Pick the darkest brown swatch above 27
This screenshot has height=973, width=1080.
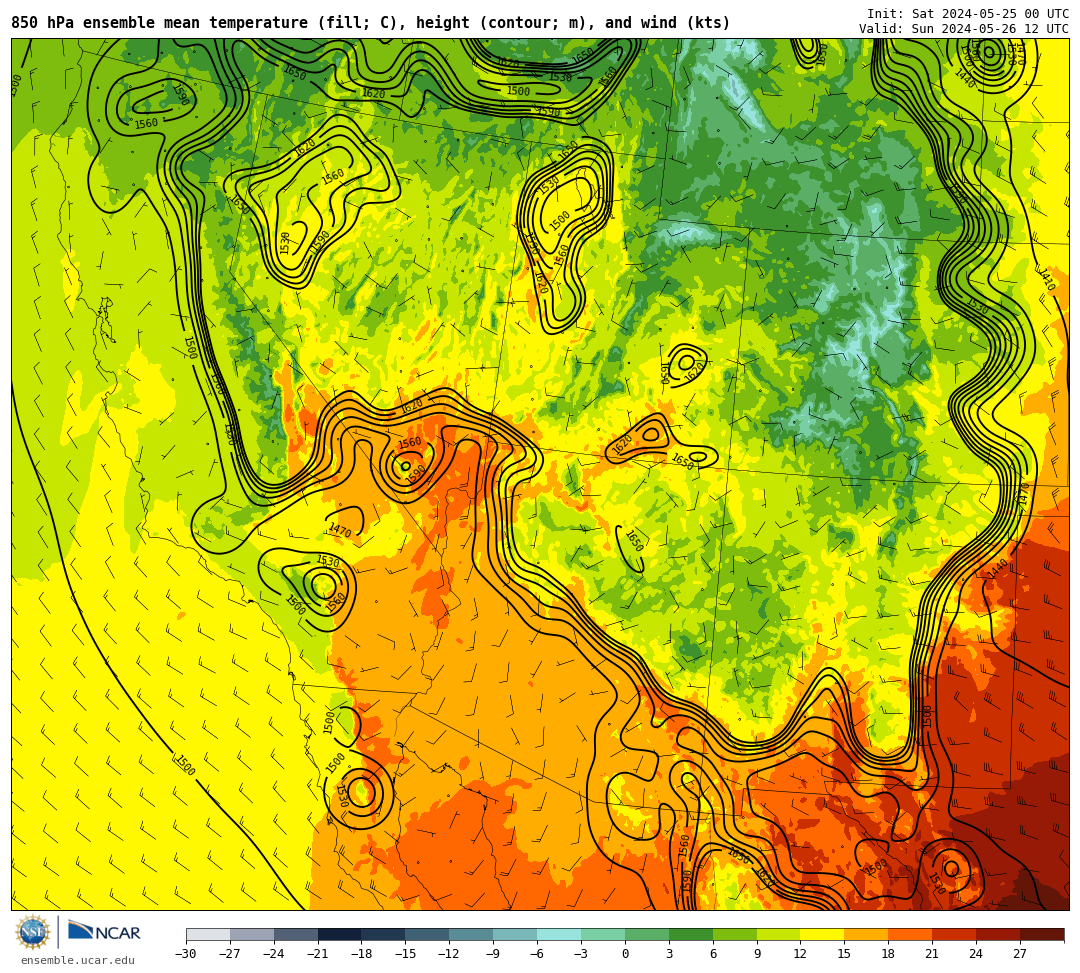[1042, 934]
